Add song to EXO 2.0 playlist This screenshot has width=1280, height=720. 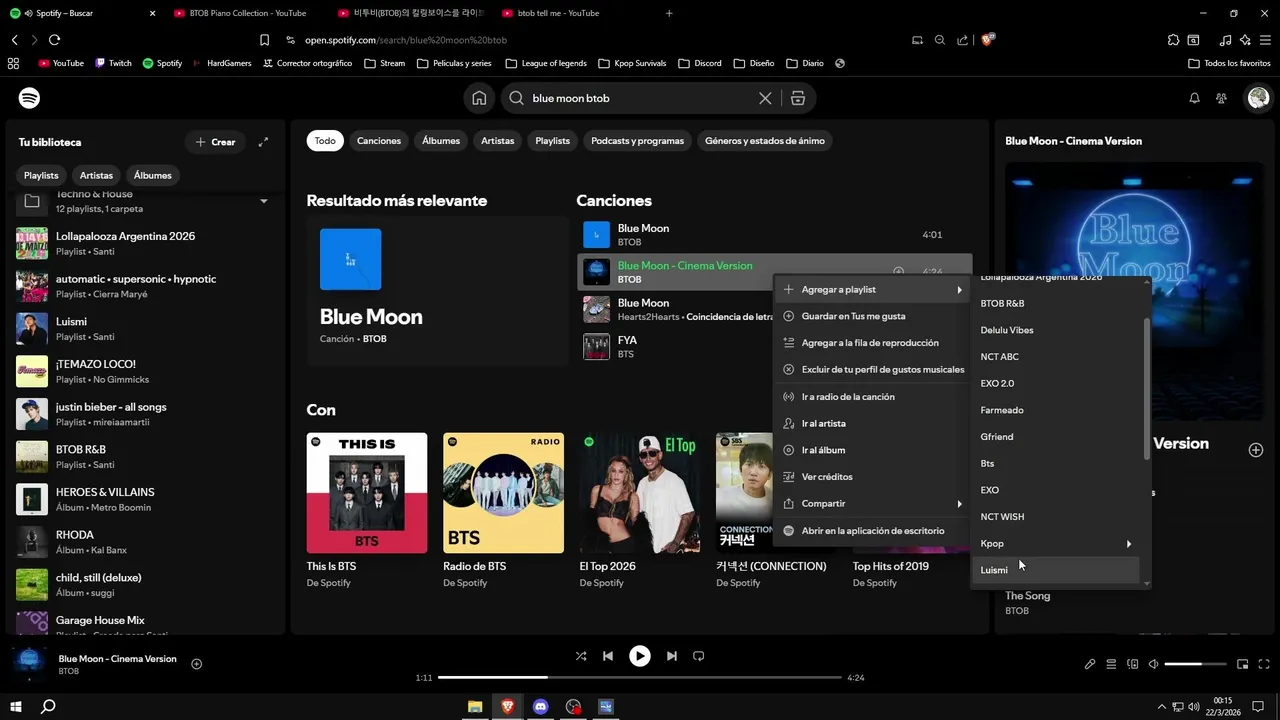1057,384
